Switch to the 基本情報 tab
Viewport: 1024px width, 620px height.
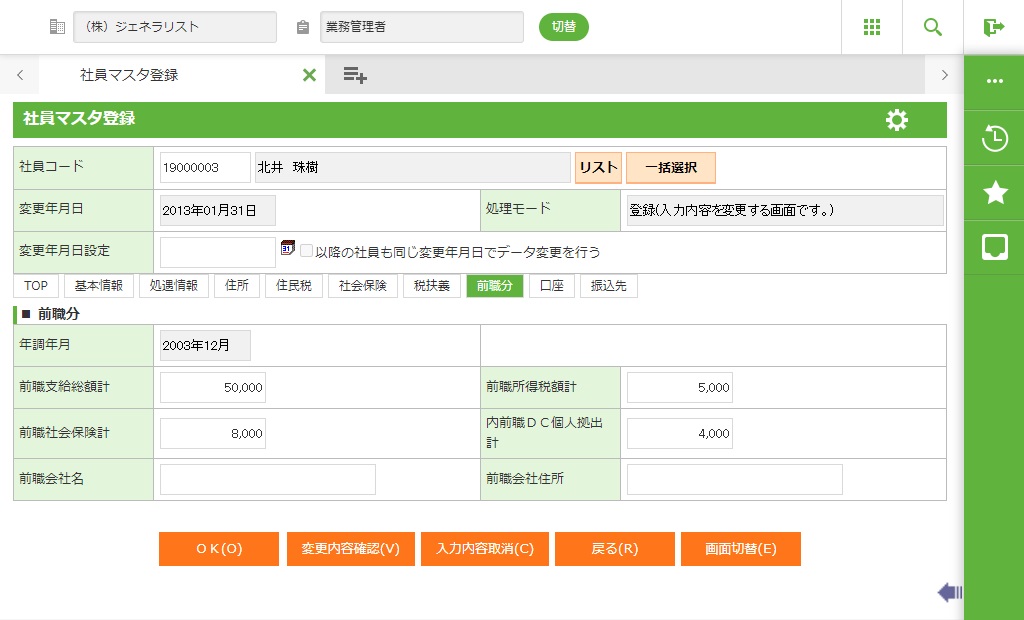pyautogui.click(x=99, y=286)
